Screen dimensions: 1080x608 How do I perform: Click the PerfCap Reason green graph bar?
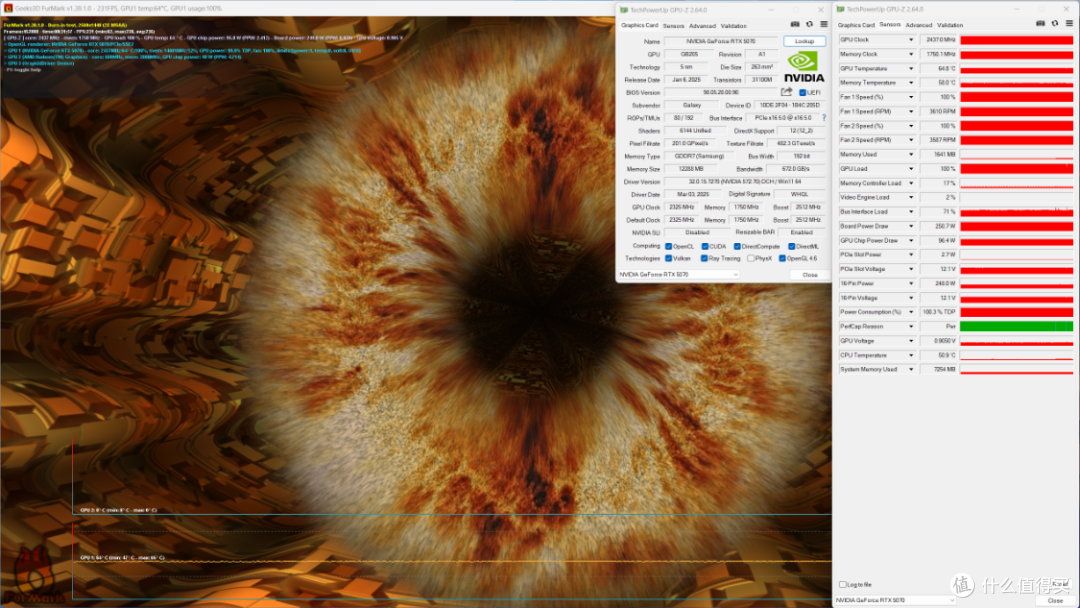(x=1017, y=327)
